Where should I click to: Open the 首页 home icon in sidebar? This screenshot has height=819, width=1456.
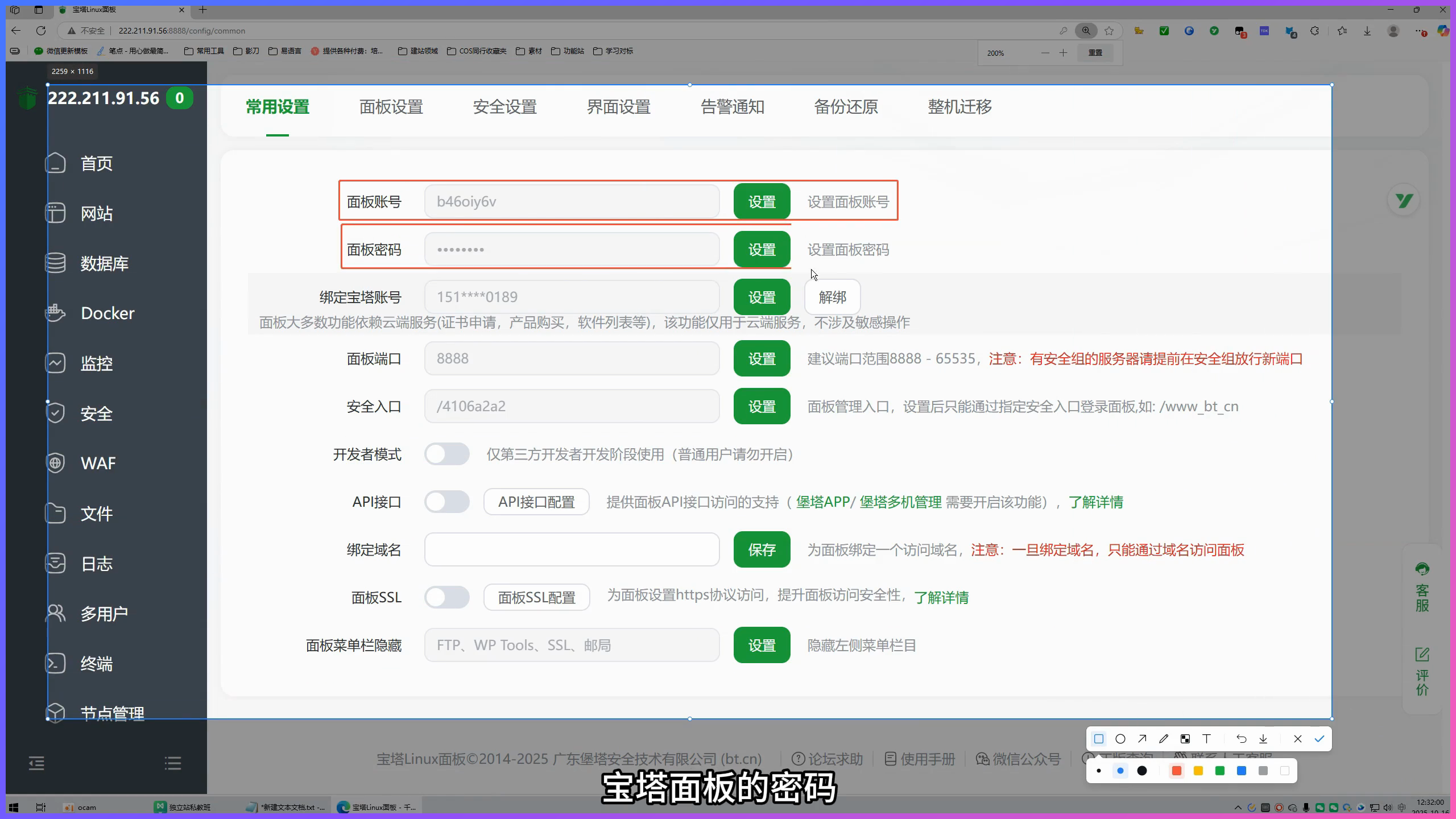[55, 163]
